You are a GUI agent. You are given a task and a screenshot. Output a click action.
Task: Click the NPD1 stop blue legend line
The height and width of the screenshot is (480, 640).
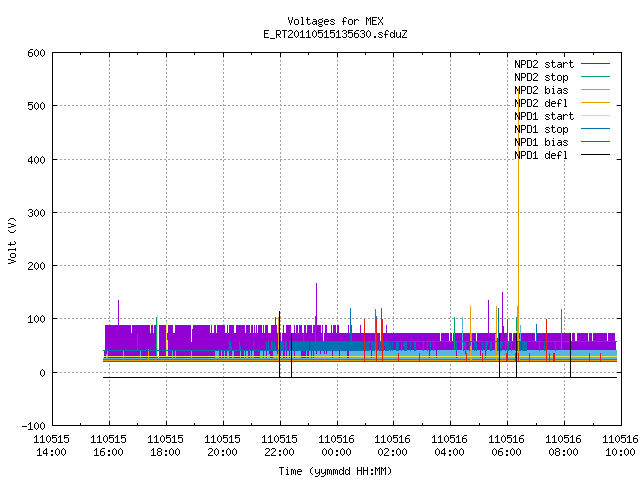[595, 129]
